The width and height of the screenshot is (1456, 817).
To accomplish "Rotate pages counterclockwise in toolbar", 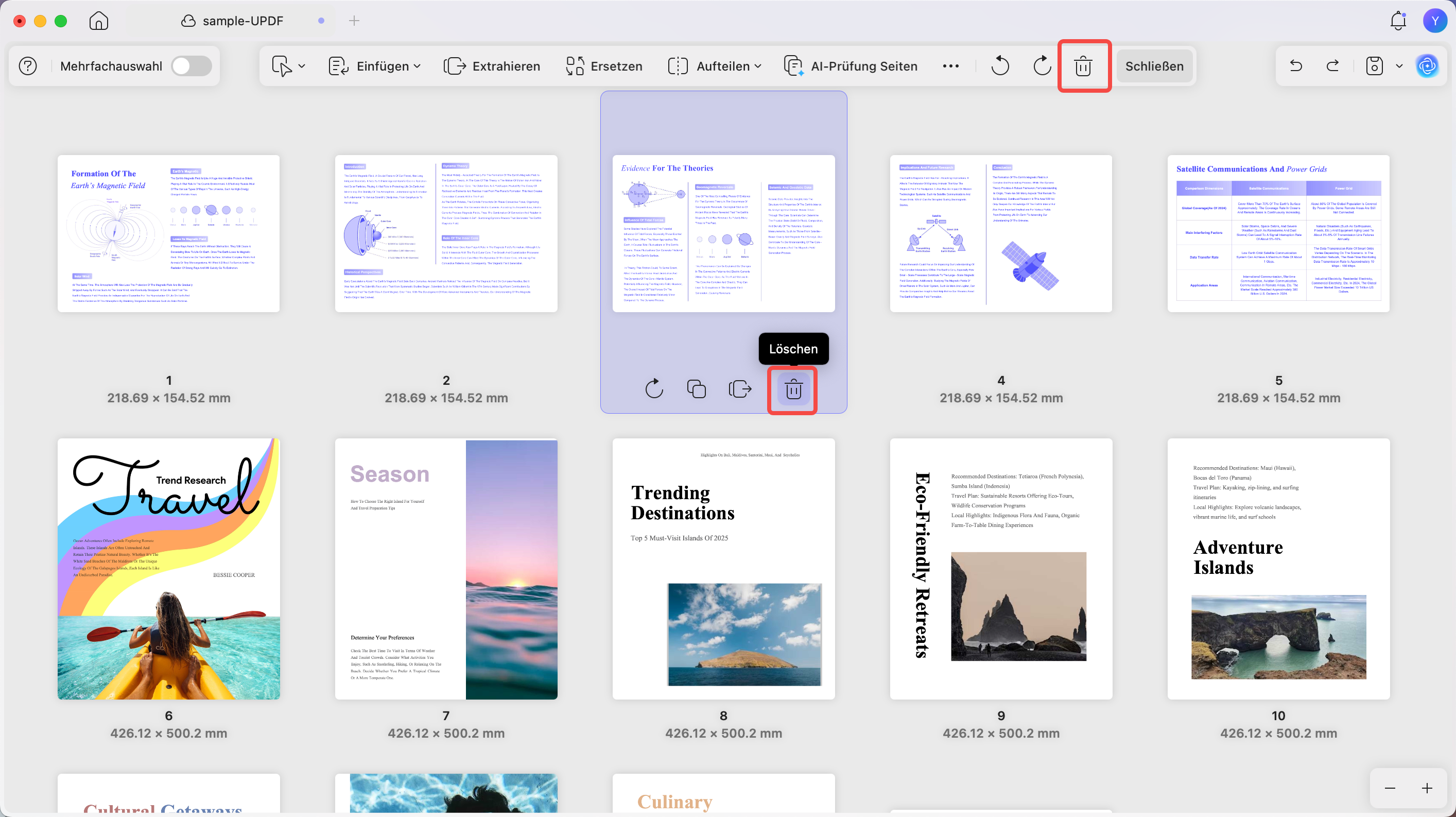I will click(x=1000, y=66).
